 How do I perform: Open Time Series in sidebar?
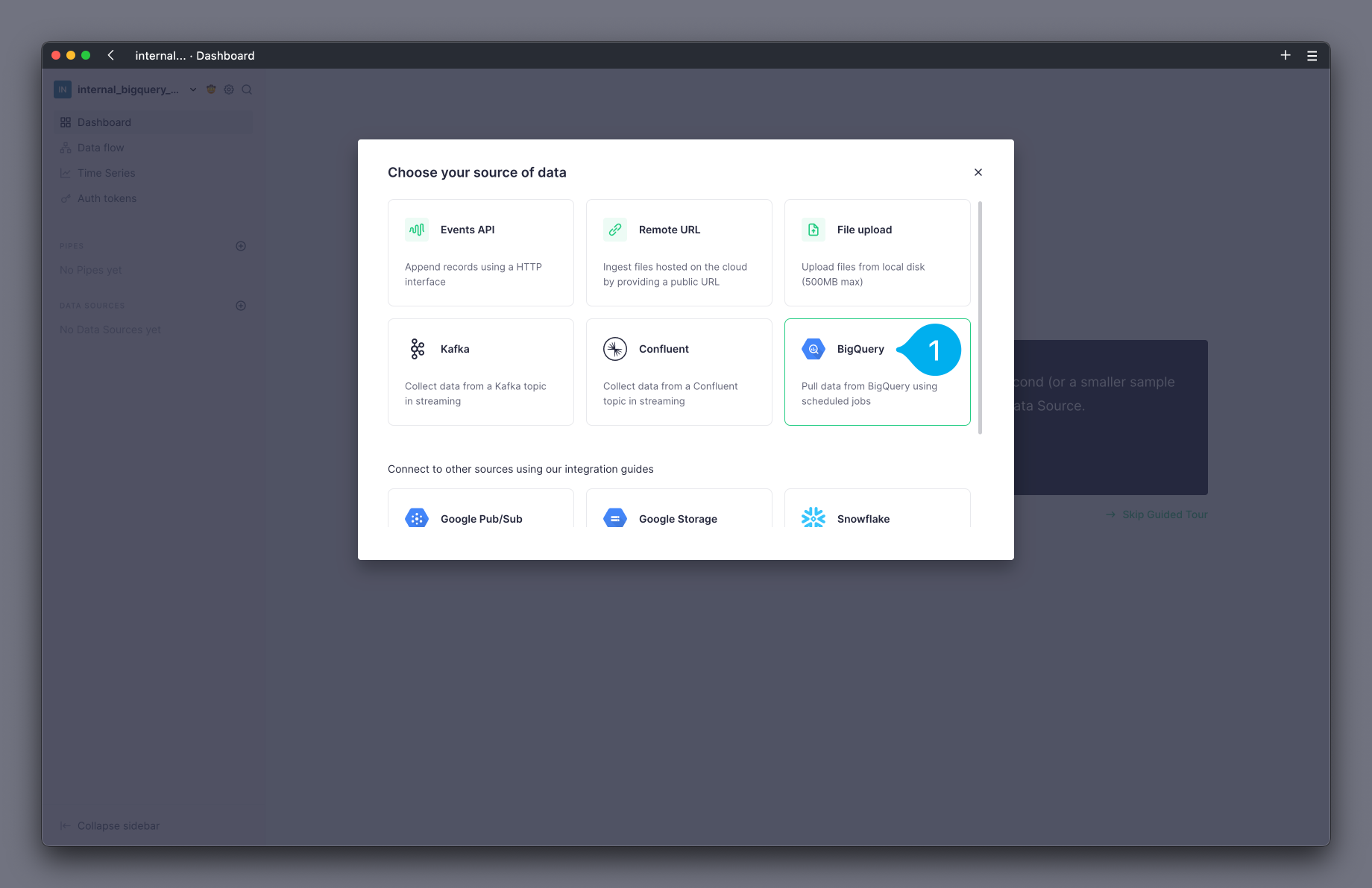click(153, 173)
